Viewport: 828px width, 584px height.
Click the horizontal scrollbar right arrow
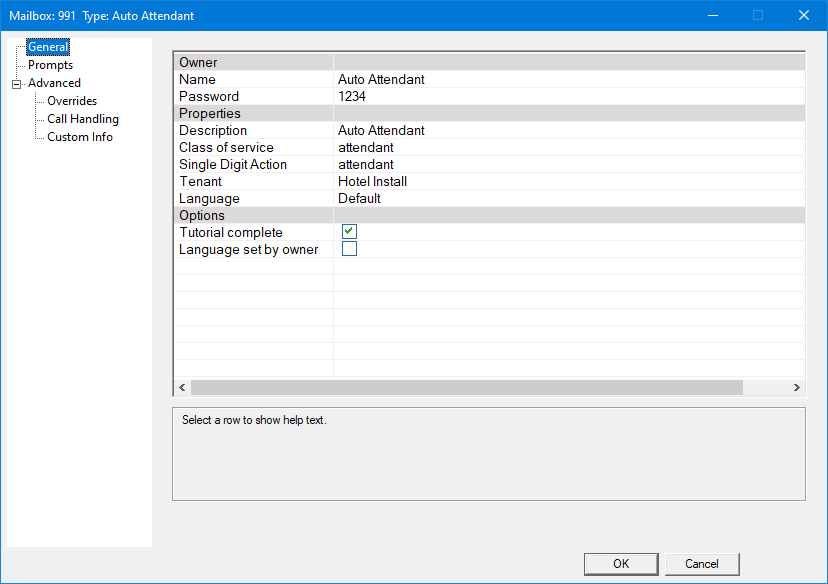[x=797, y=388]
